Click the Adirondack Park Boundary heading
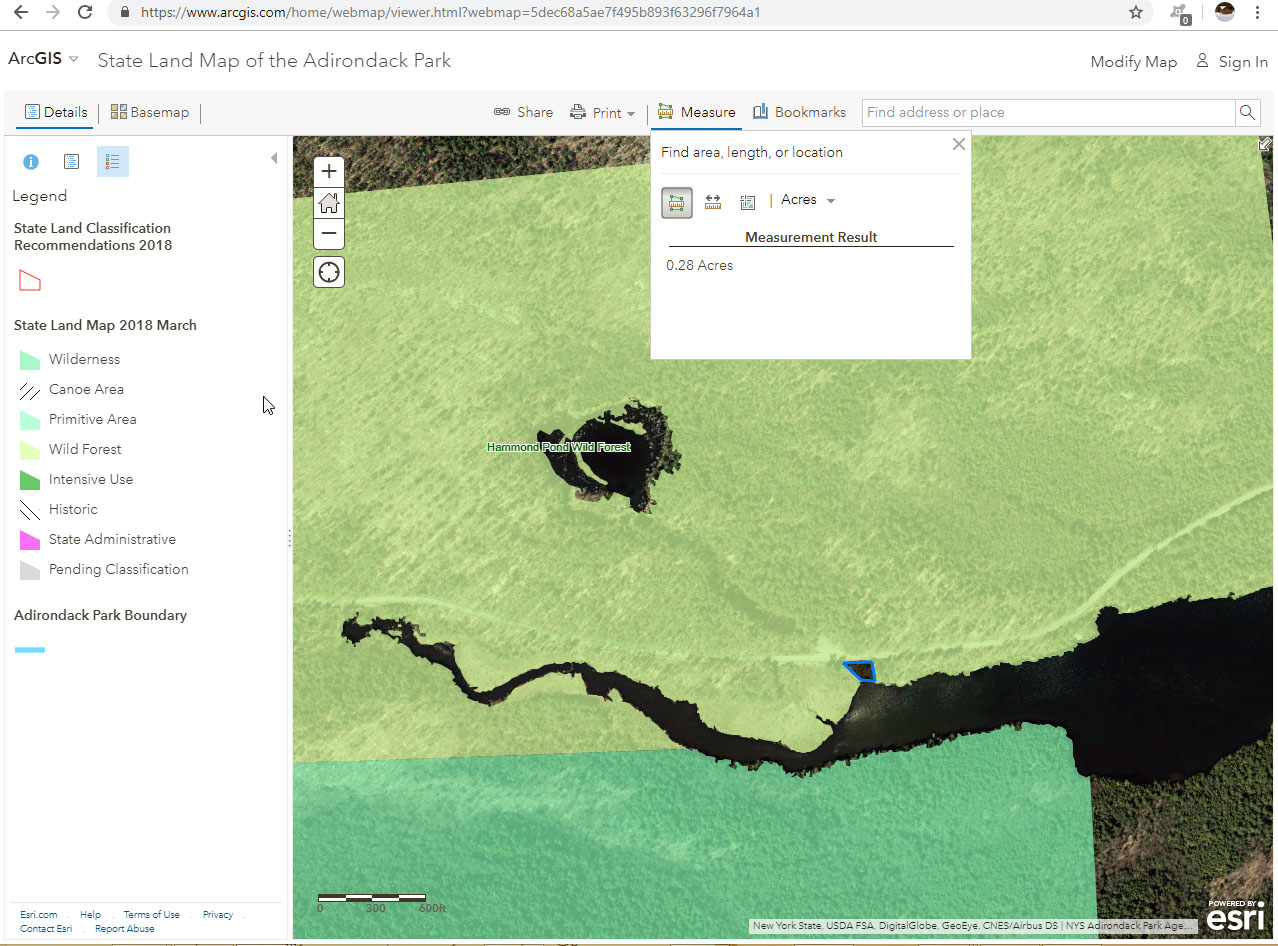1278x946 pixels. coord(100,615)
